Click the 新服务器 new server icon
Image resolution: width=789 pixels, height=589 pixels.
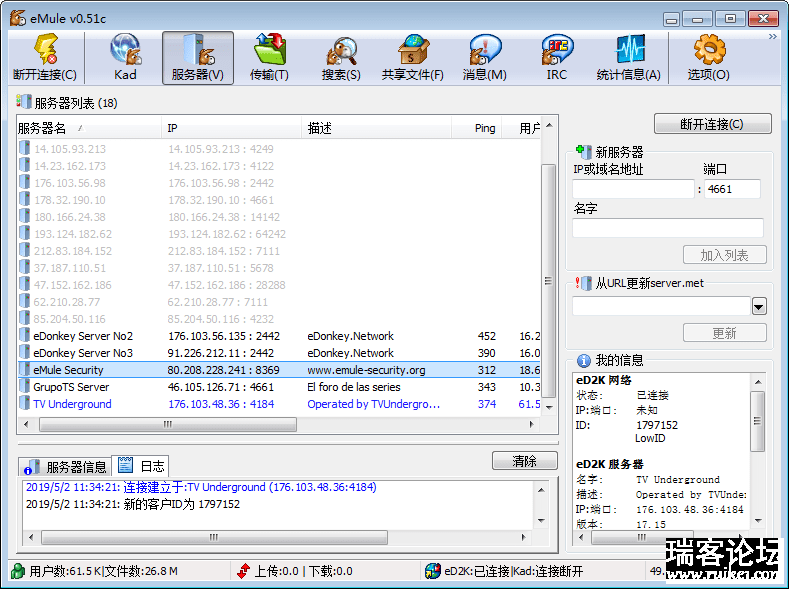pos(584,151)
